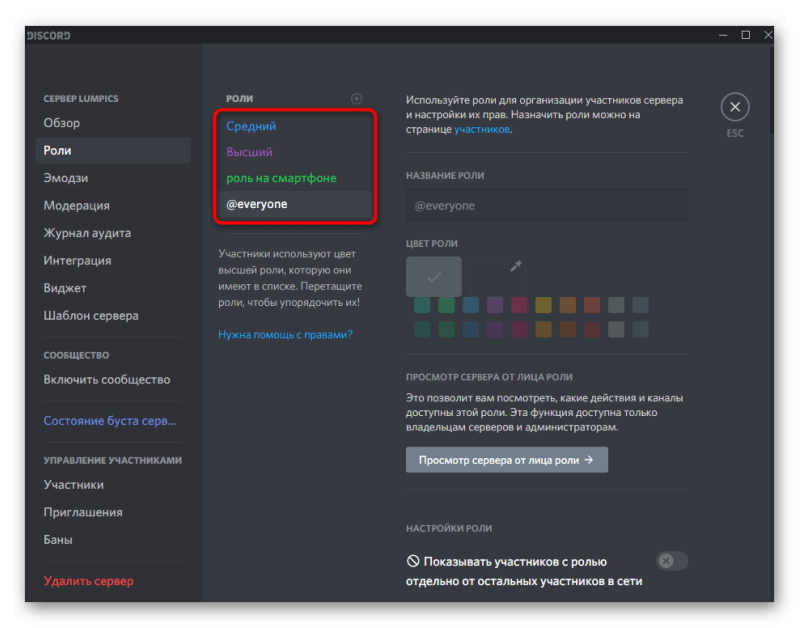The image size is (800, 628).
Task: Select Роли in the sidebar
Action: click(113, 150)
